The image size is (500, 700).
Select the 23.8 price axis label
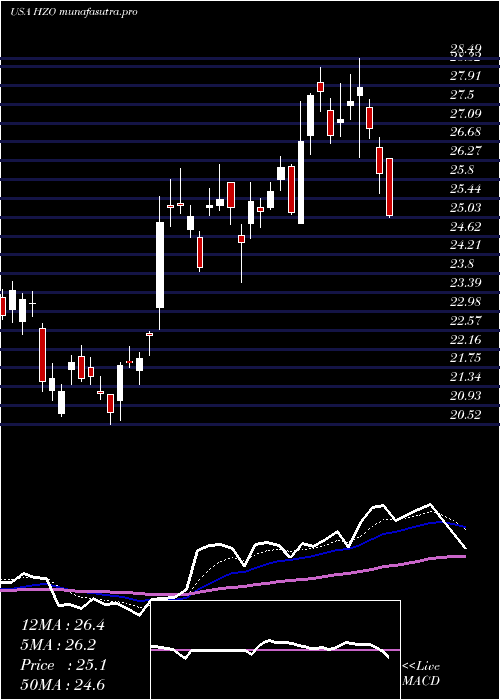pyautogui.click(x=462, y=264)
